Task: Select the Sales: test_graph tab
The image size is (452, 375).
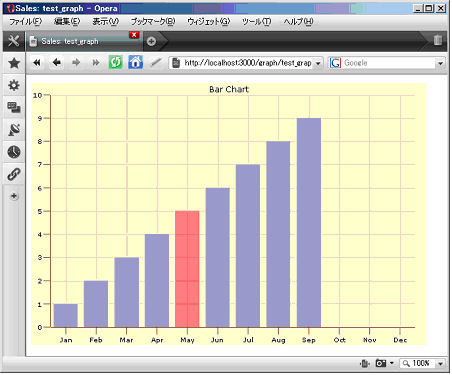Action: click(84, 41)
